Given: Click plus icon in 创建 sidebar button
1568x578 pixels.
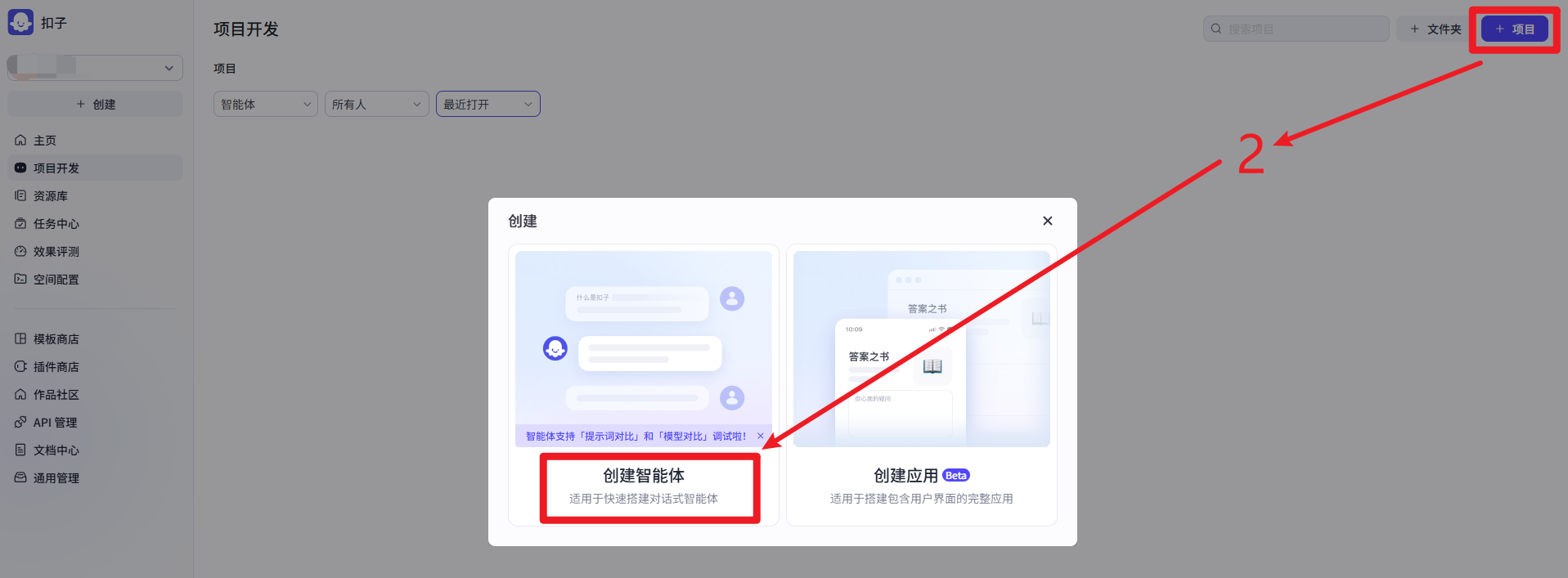Looking at the screenshot, I should [x=80, y=105].
